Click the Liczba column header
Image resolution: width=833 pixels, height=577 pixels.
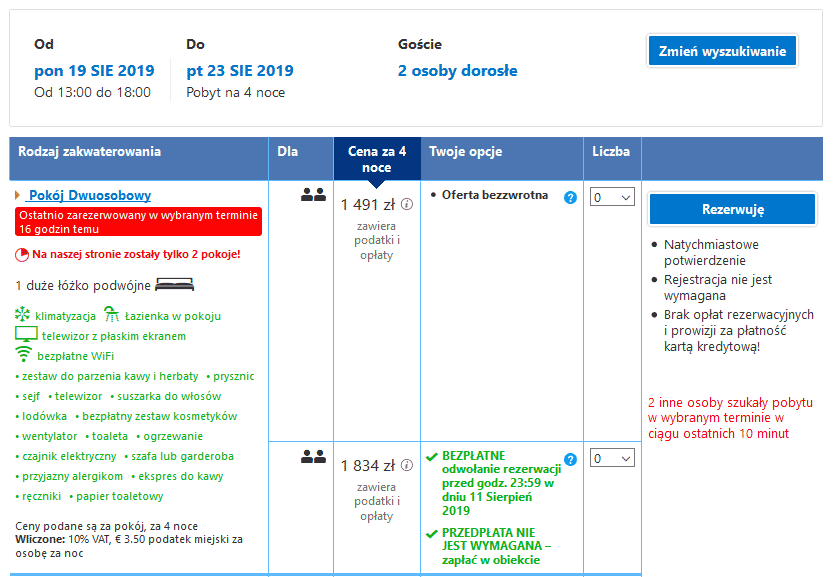pos(613,159)
